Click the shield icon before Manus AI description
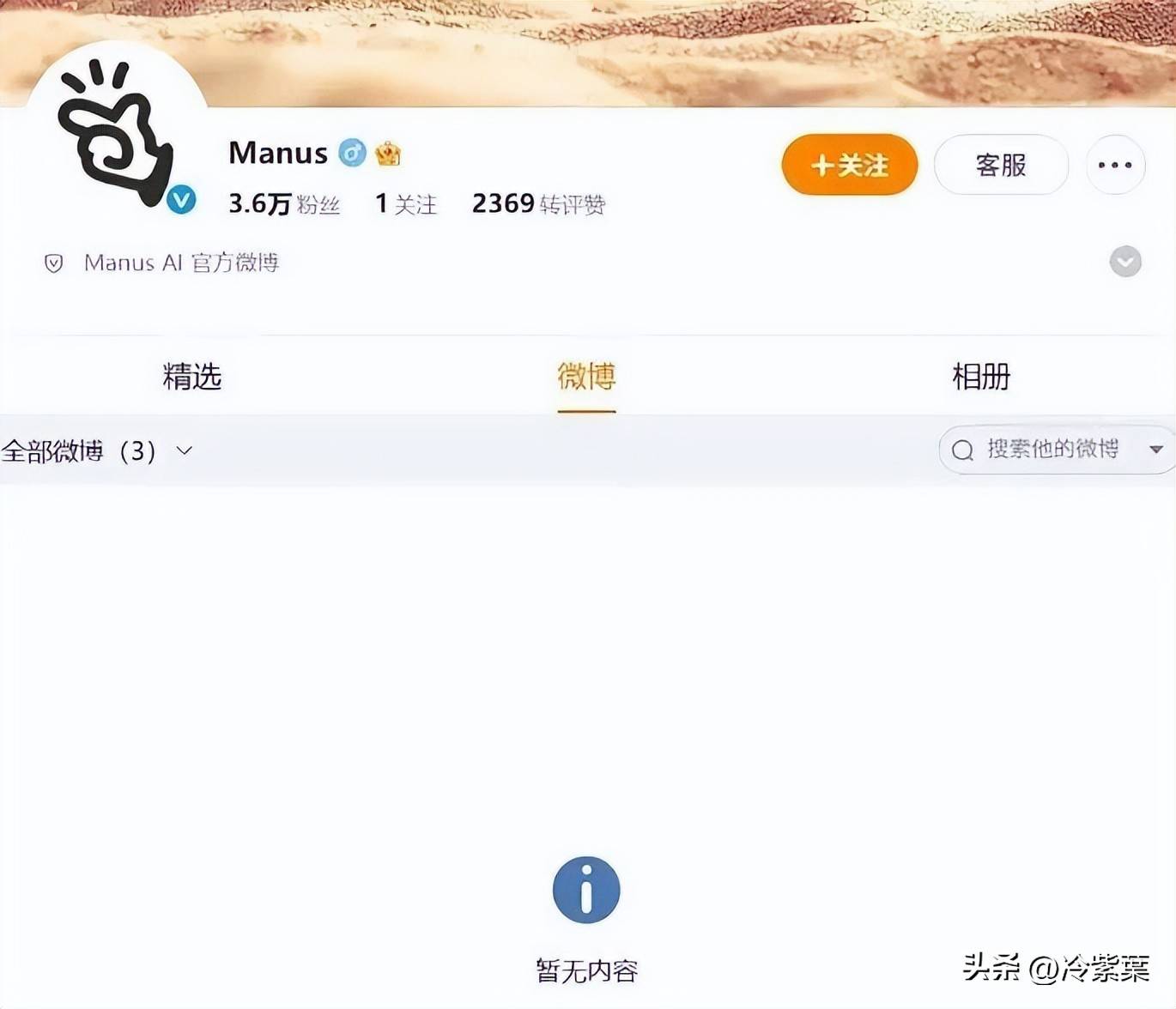This screenshot has height=1009, width=1176. 54,263
